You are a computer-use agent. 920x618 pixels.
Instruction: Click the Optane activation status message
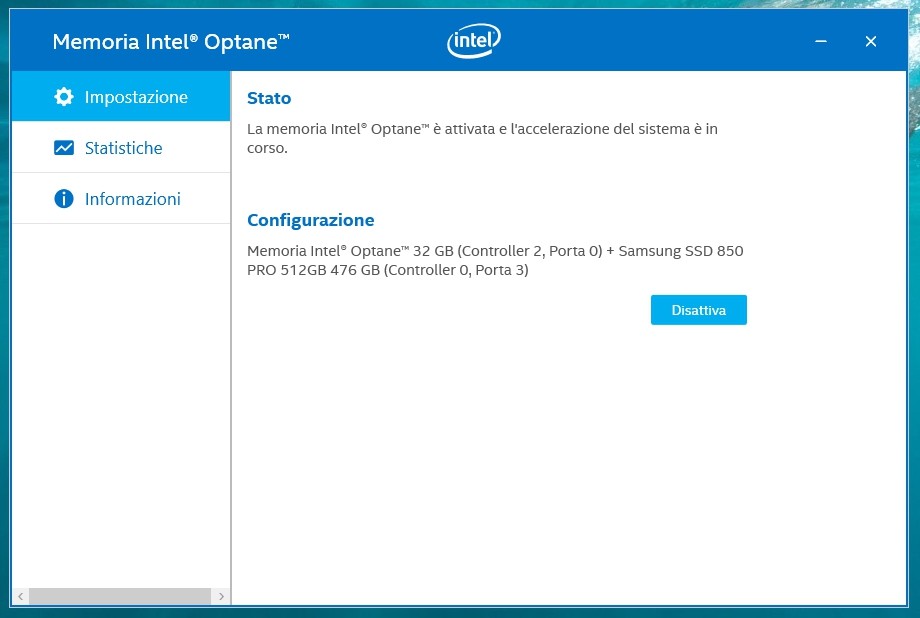[481, 138]
